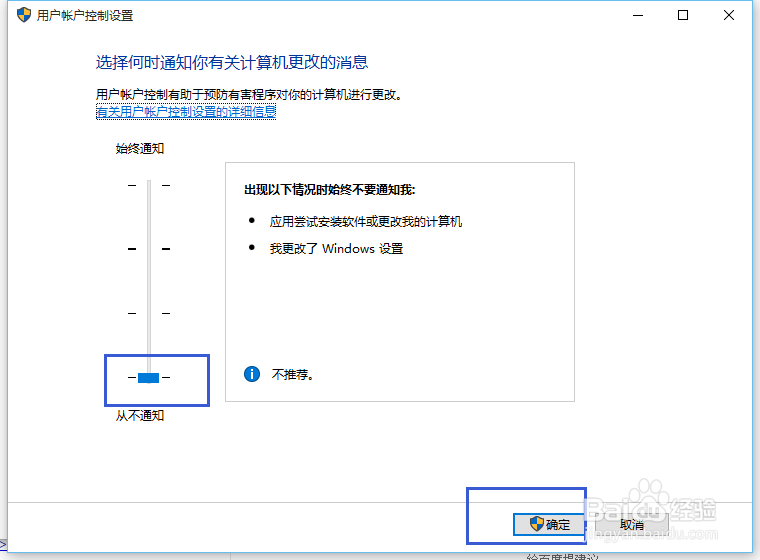Click sentence 用户帐户控制有助于预防有害程序对你的计算机进行更改。
Image resolution: width=760 pixels, height=560 pixels.
pos(249,95)
